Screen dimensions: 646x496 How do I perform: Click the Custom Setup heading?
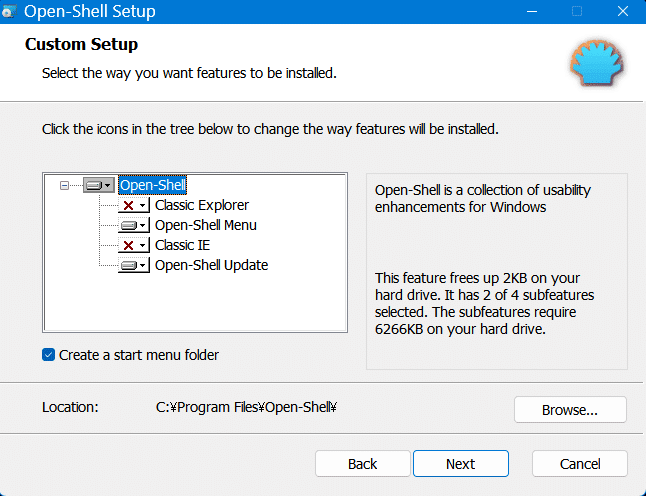[81, 44]
